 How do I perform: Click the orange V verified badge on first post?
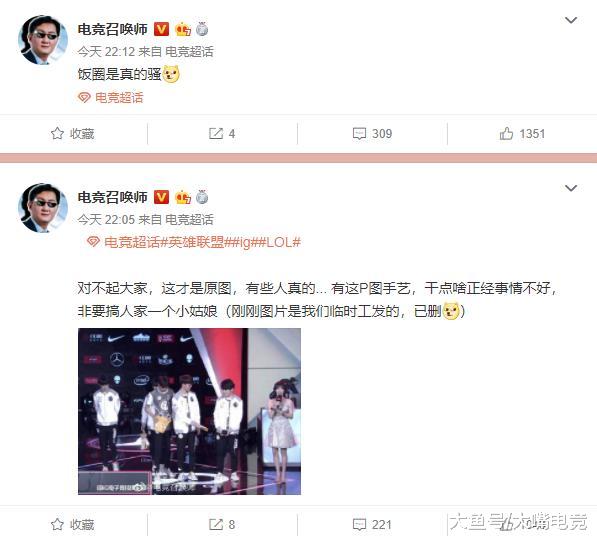(x=161, y=29)
